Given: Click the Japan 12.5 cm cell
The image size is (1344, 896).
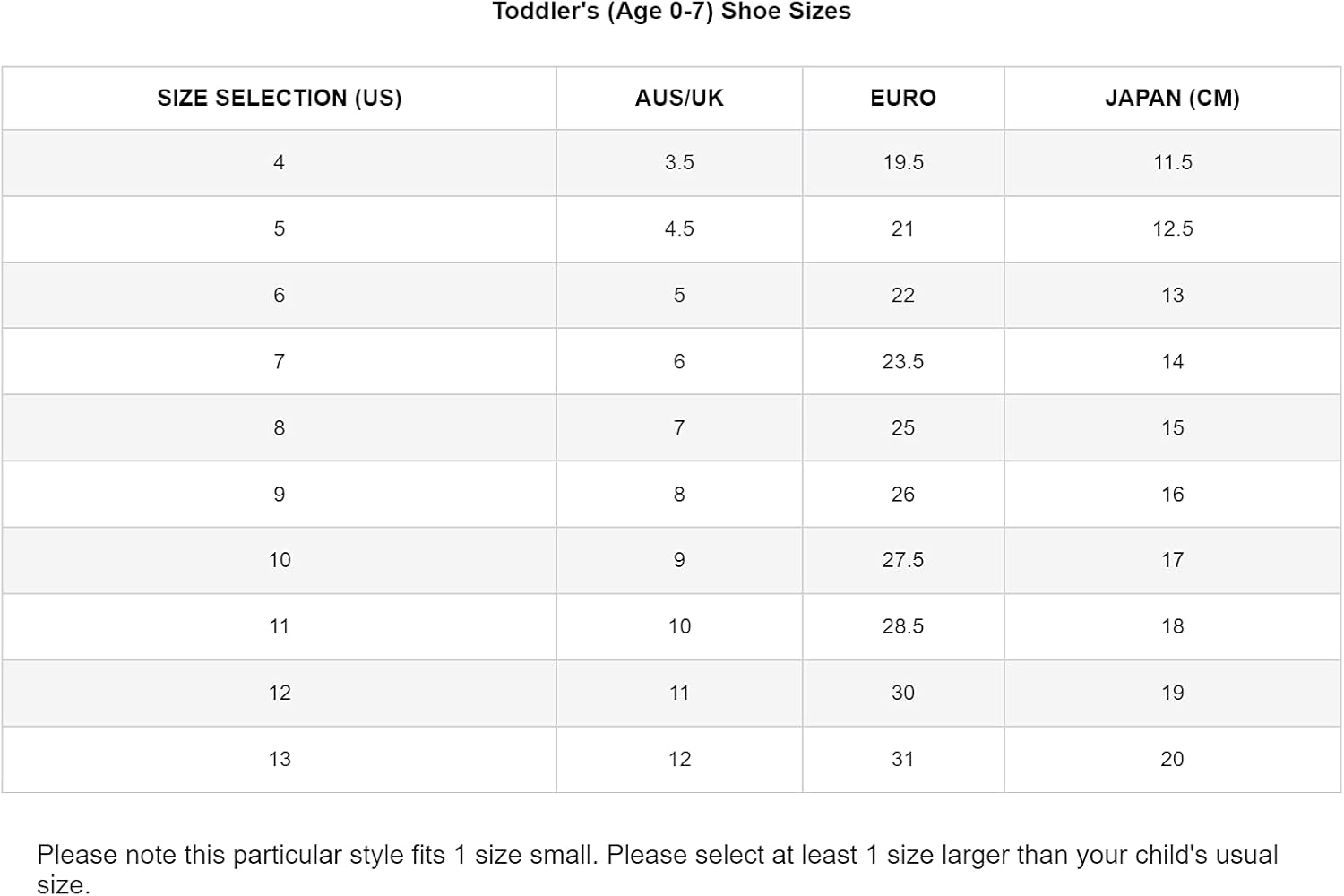Looking at the screenshot, I should [1172, 228].
